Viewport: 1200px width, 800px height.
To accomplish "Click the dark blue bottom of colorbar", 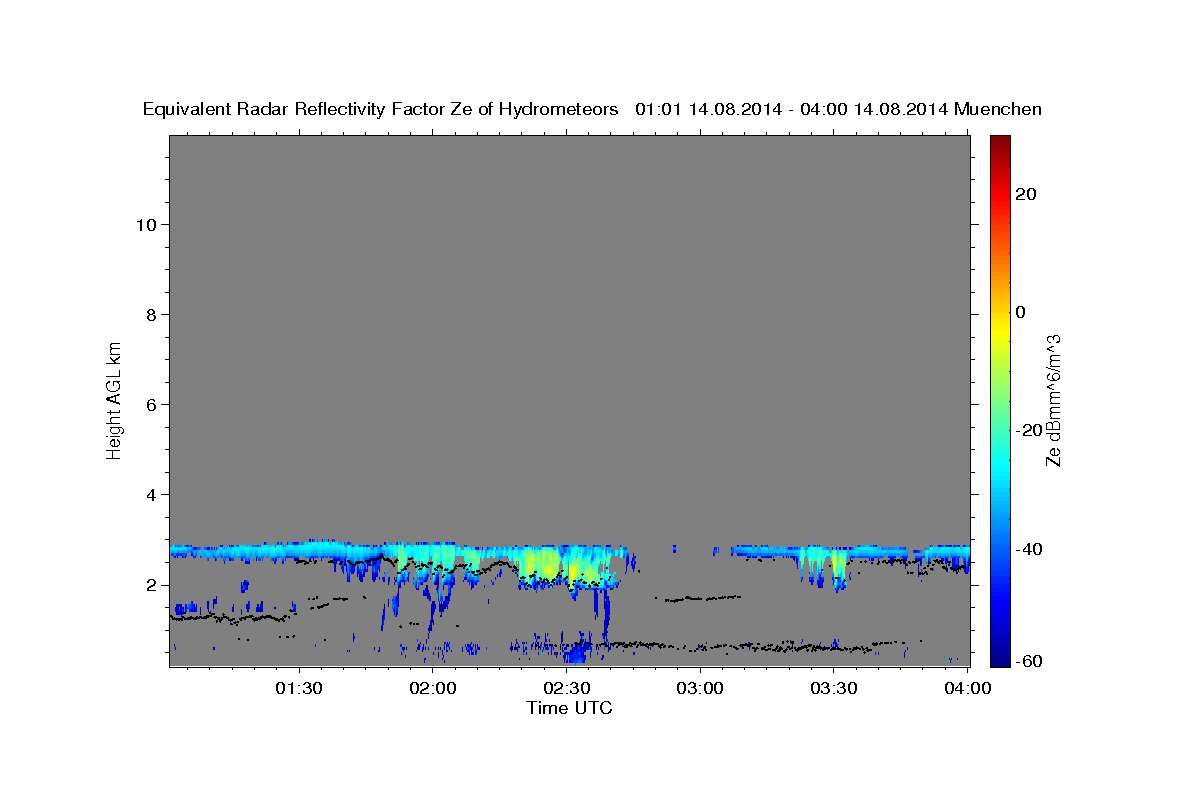I will [x=1000, y=657].
